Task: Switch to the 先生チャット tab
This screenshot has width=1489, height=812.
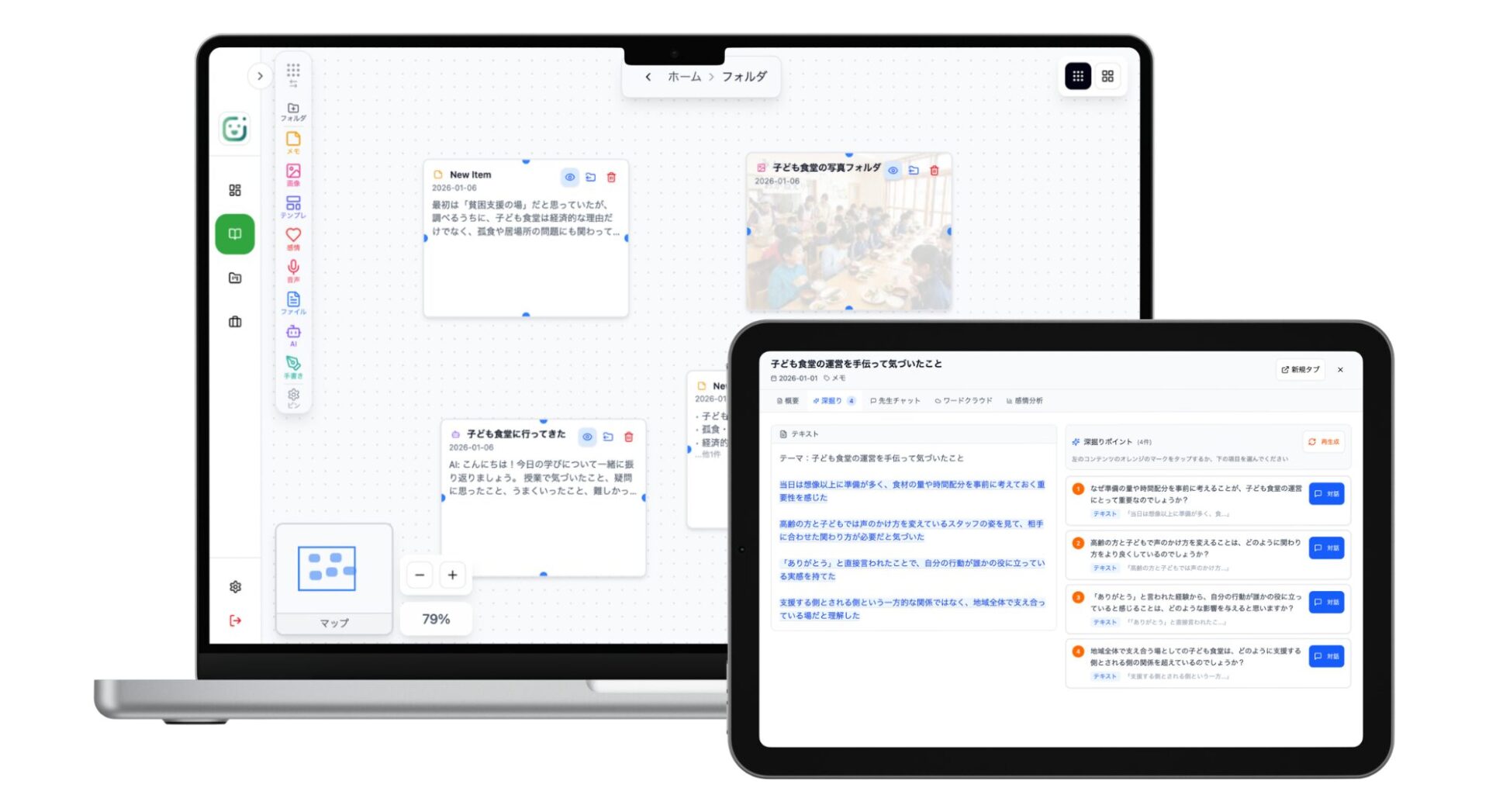Action: tap(895, 401)
